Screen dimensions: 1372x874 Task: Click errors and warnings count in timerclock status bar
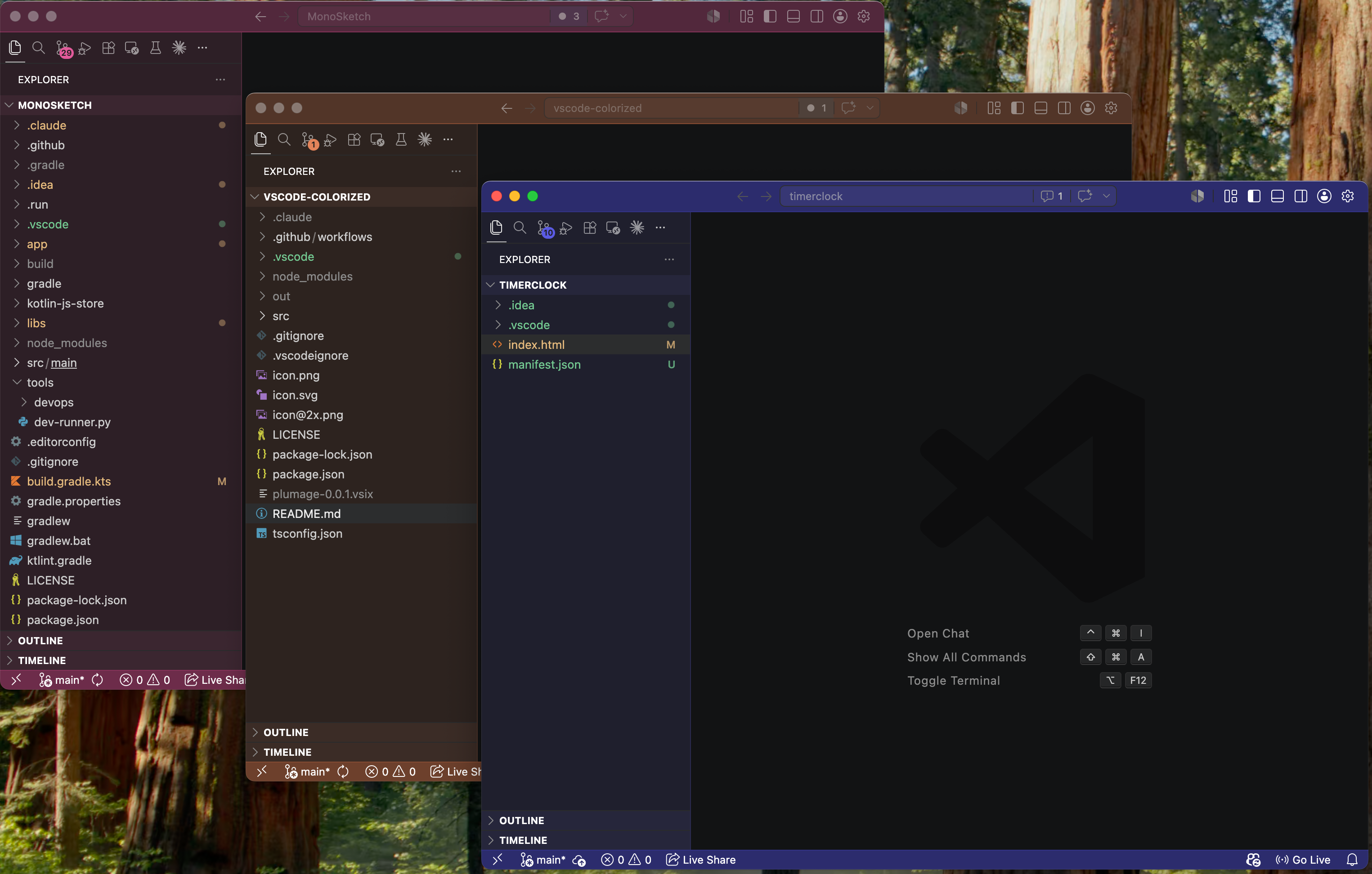point(626,860)
